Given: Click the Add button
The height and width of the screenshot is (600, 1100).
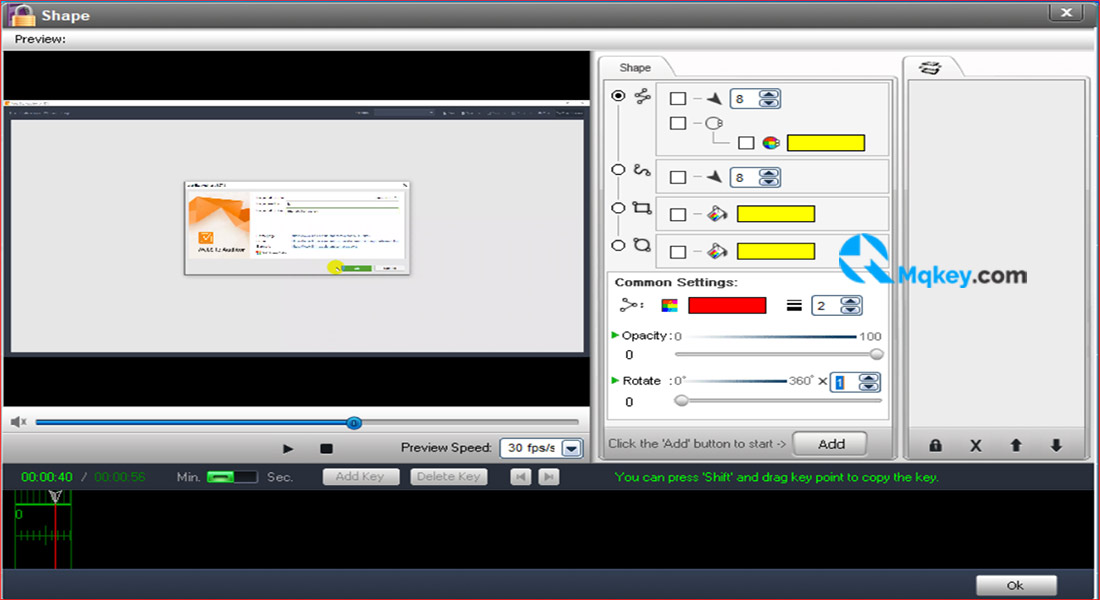Looking at the screenshot, I should [x=831, y=444].
